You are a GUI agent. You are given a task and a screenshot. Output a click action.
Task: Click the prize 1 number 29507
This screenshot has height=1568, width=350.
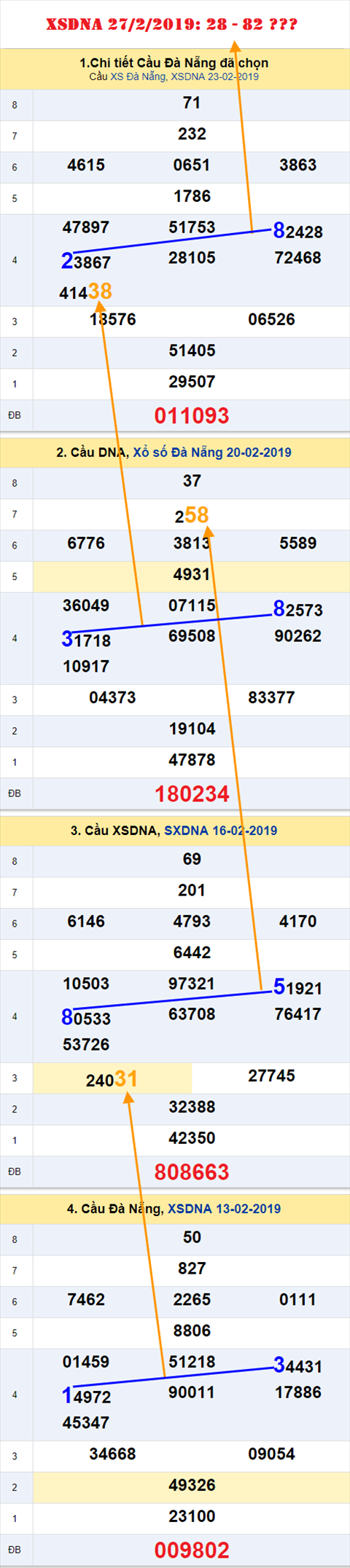192,382
